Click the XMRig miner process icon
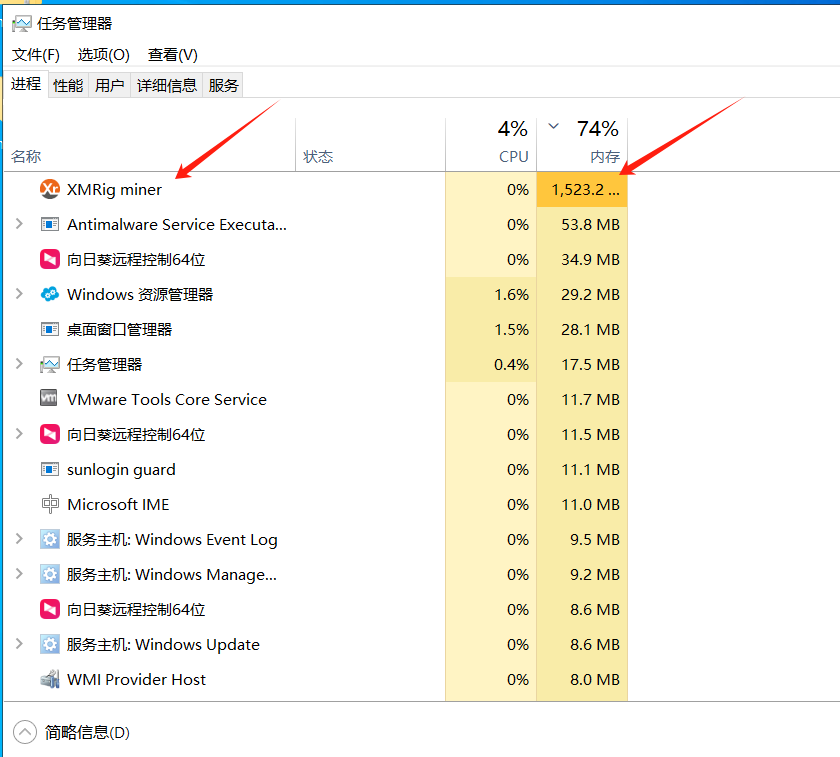Viewport: 840px width, 757px height. click(x=50, y=189)
